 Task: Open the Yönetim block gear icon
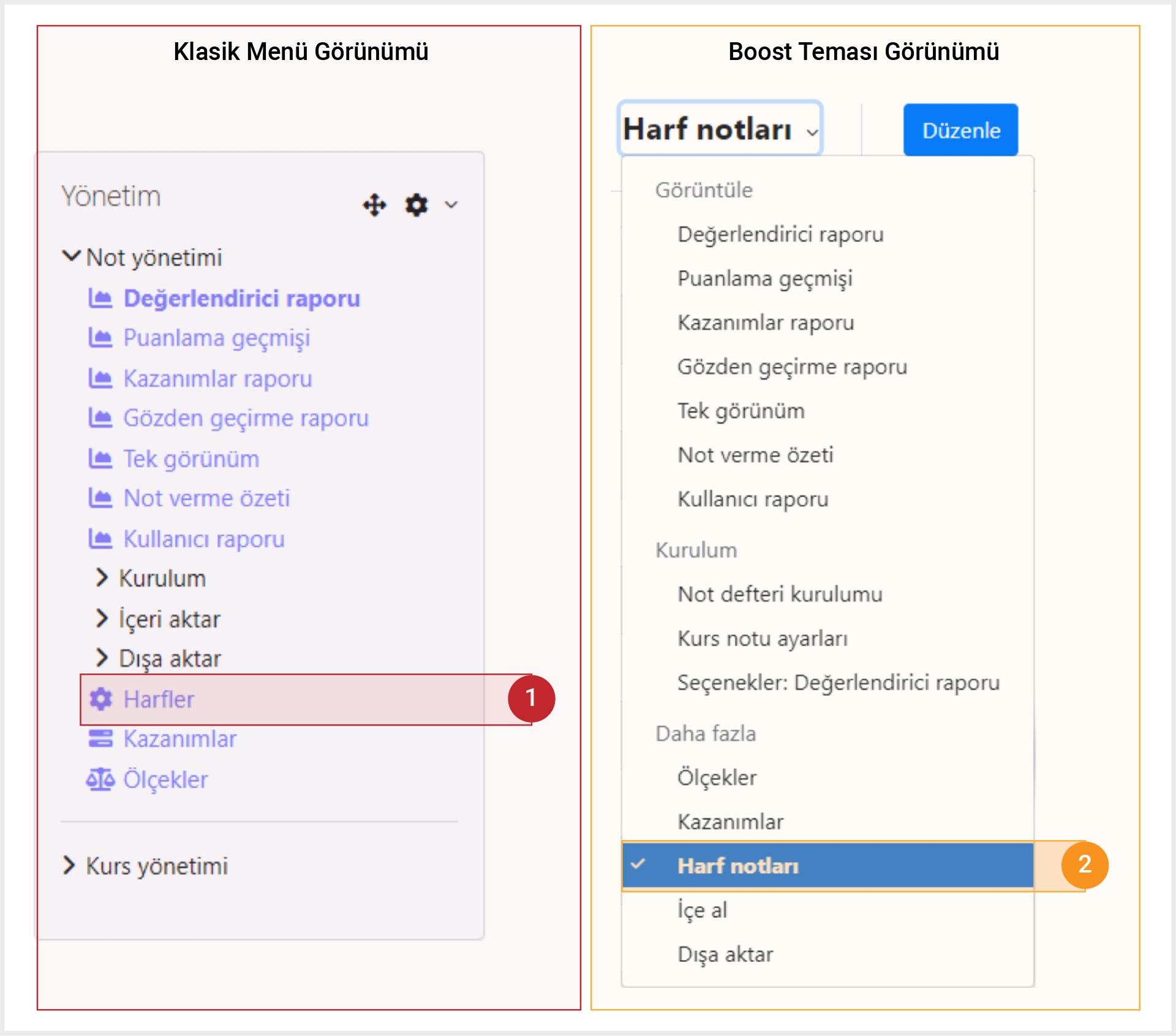[x=417, y=205]
